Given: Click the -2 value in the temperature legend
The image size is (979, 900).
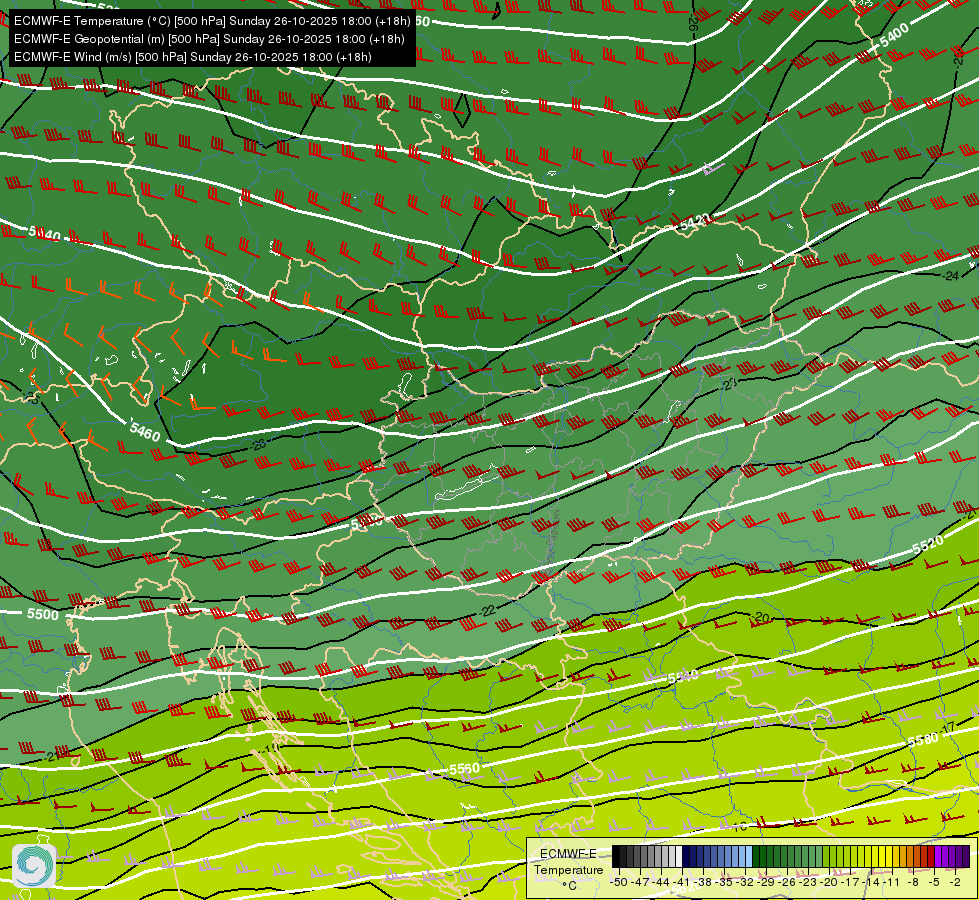Looking at the screenshot, I should click(x=955, y=882).
